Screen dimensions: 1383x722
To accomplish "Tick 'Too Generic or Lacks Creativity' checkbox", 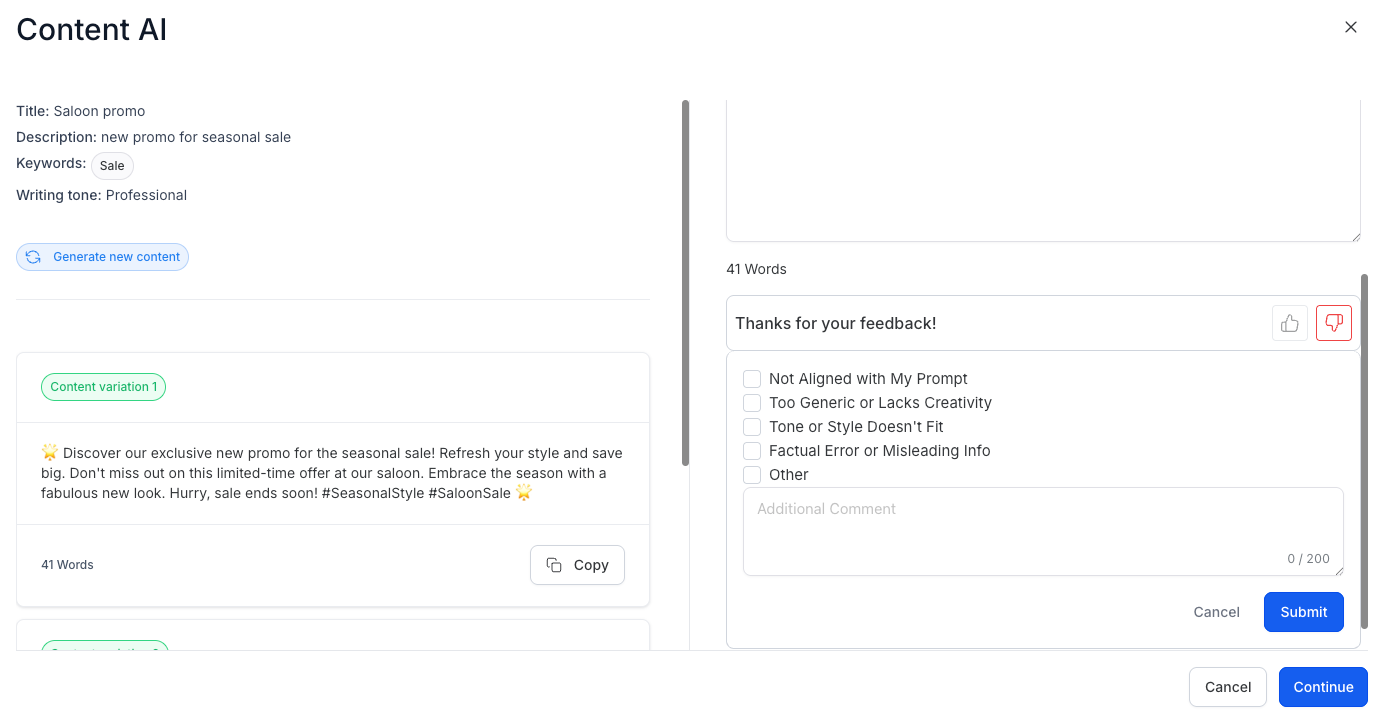I will 752,403.
